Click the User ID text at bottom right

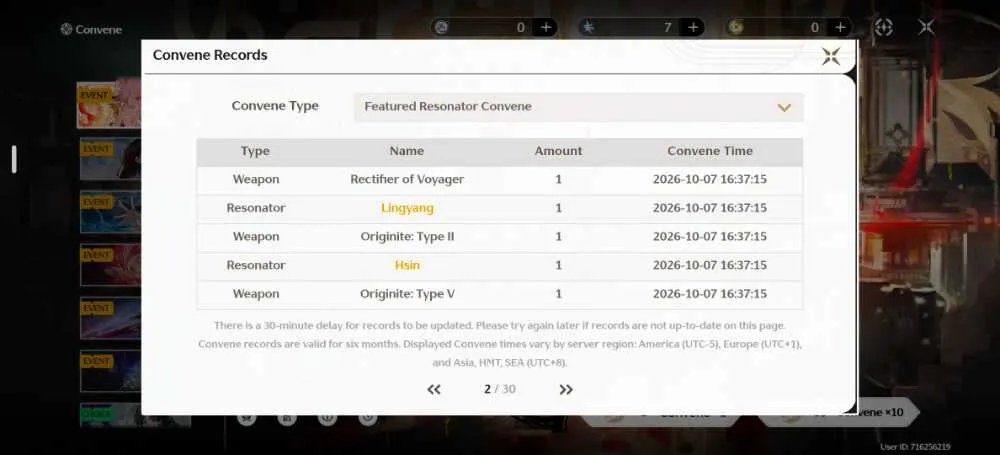(x=915, y=447)
